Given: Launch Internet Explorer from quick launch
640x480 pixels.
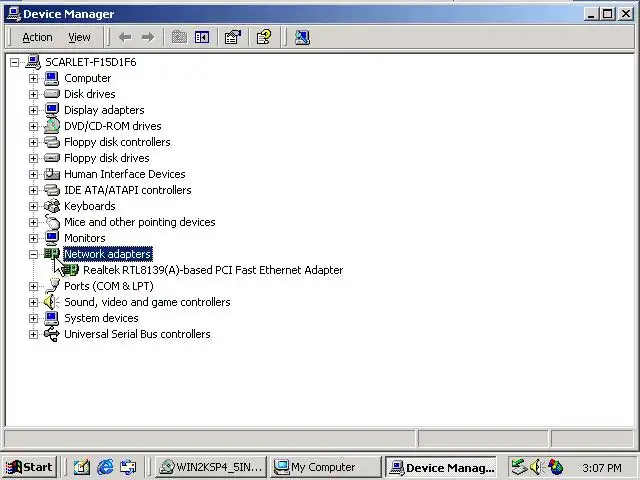Looking at the screenshot, I should click(x=105, y=467).
